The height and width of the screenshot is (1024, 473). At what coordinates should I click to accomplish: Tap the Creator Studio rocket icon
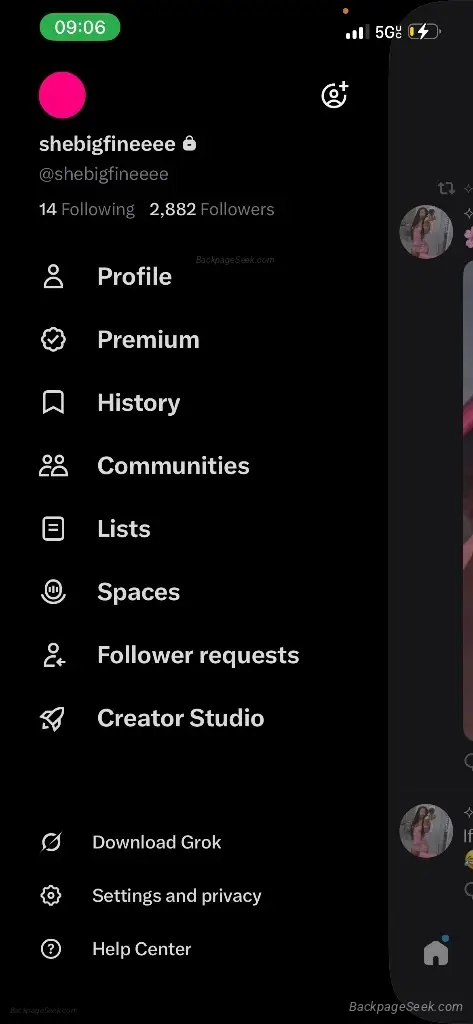(x=53, y=718)
